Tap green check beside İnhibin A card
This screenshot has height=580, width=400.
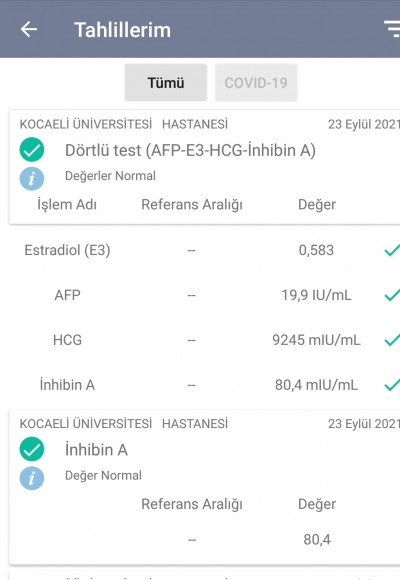[32, 449]
